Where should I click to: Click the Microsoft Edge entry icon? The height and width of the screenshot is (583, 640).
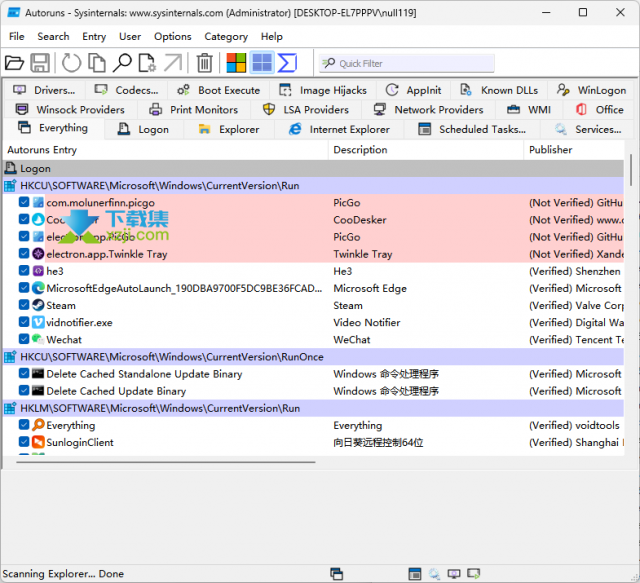38,288
